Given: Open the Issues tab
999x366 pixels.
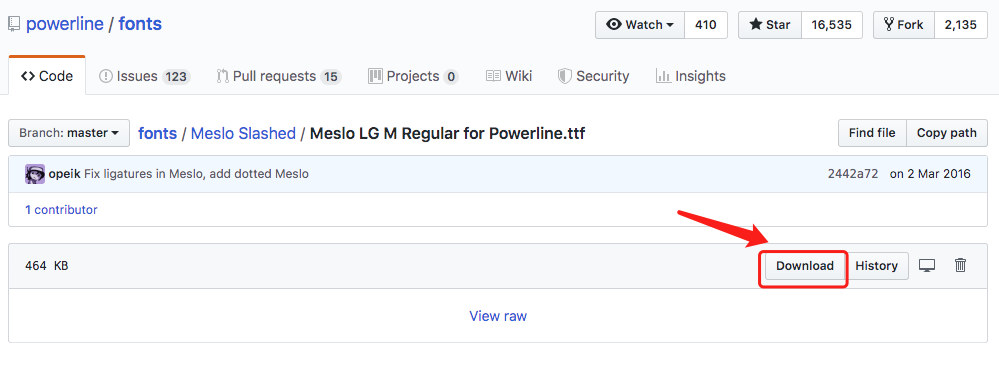Looking at the screenshot, I should pos(145,77).
